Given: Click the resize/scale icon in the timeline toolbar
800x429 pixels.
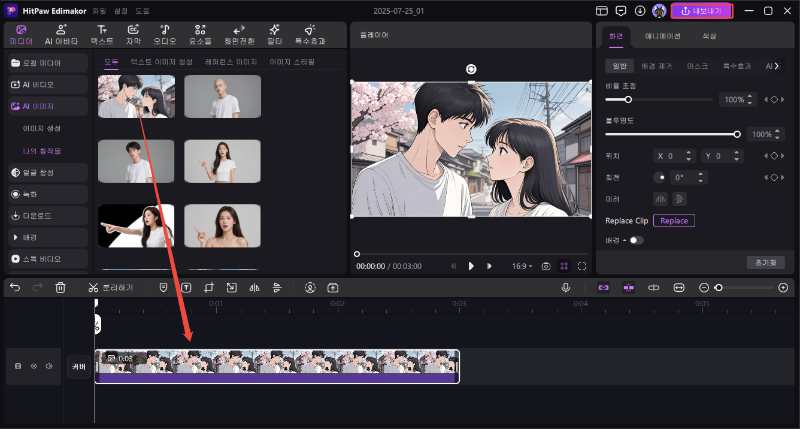Looking at the screenshot, I should [232, 288].
